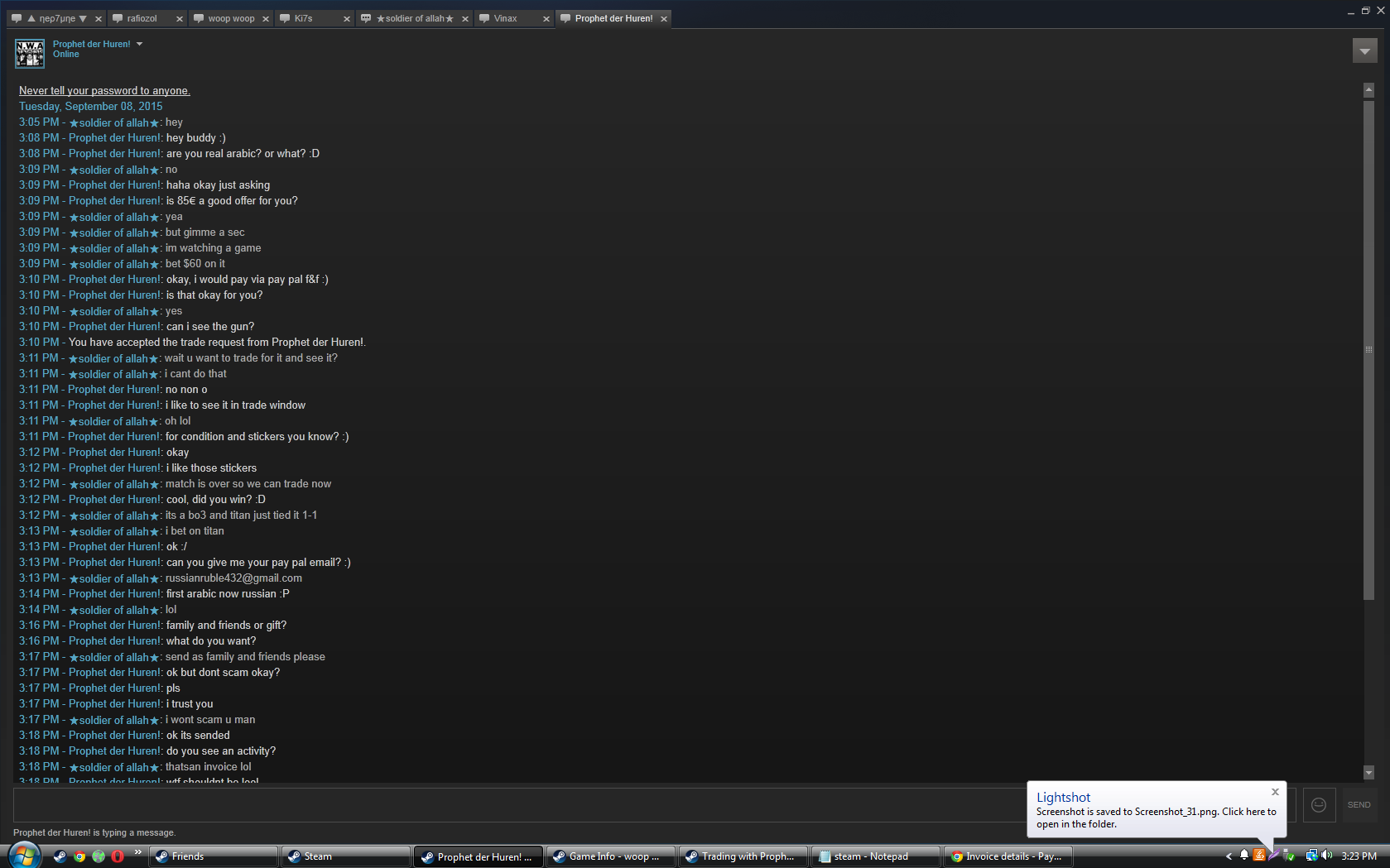Close the rafiozol chat tab
Screen dimensions: 1390x868
(x=180, y=19)
